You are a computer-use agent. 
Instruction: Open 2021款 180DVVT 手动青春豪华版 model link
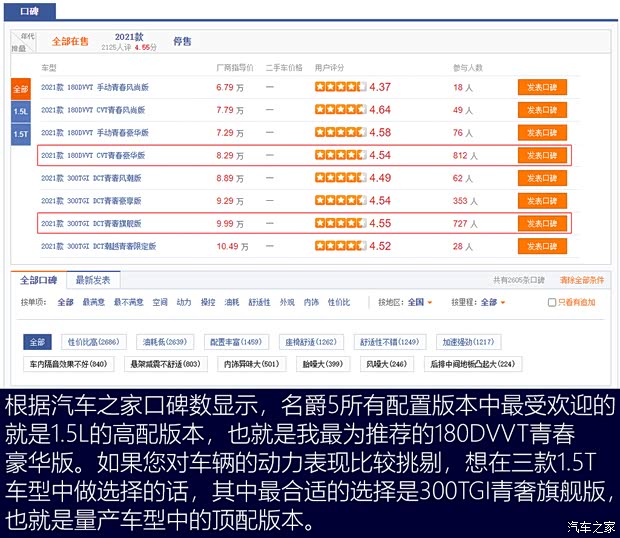95,133
